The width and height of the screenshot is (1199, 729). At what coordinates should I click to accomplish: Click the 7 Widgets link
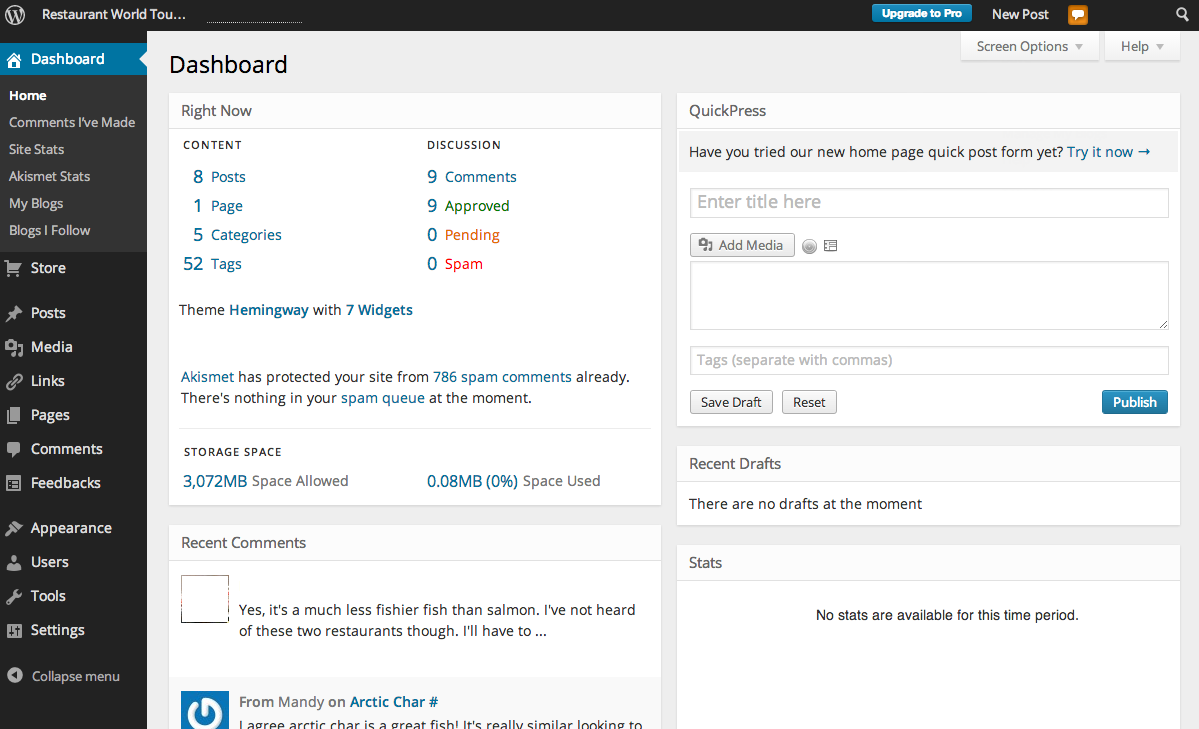[379, 310]
